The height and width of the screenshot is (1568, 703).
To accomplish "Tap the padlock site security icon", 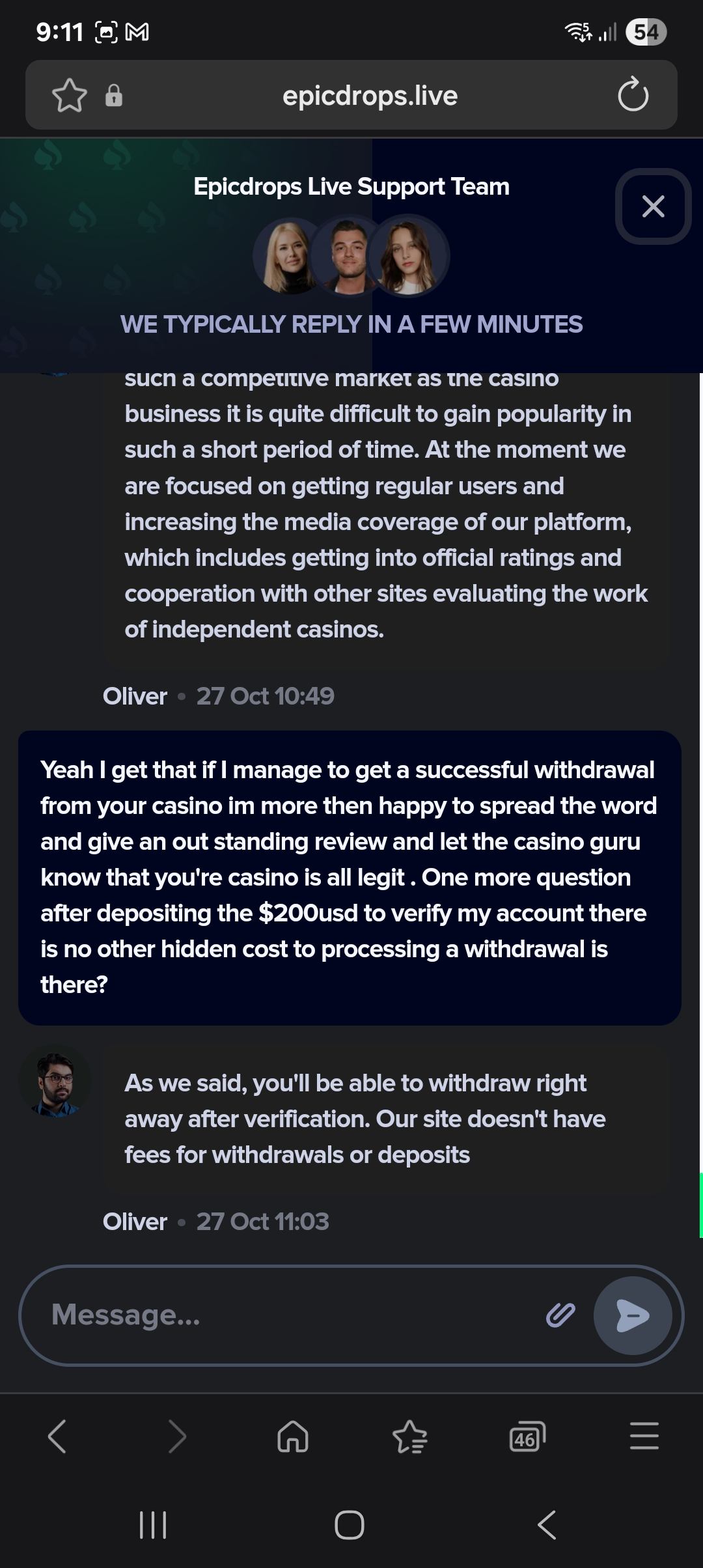I will (x=114, y=96).
